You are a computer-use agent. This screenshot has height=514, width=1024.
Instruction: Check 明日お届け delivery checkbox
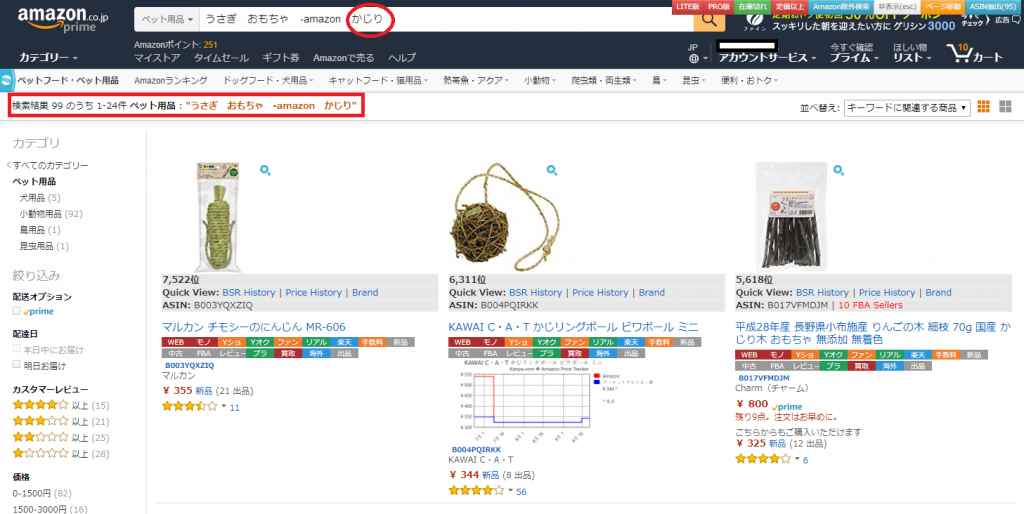pos(16,365)
